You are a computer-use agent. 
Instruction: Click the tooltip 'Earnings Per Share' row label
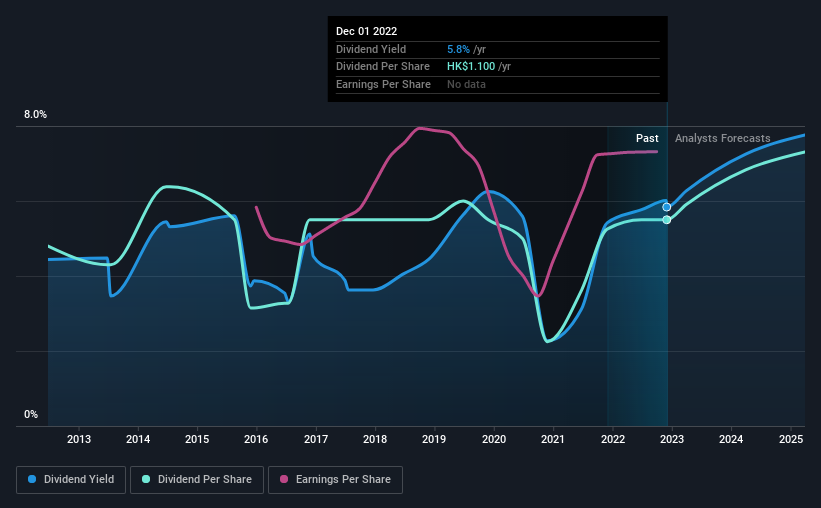click(x=383, y=84)
